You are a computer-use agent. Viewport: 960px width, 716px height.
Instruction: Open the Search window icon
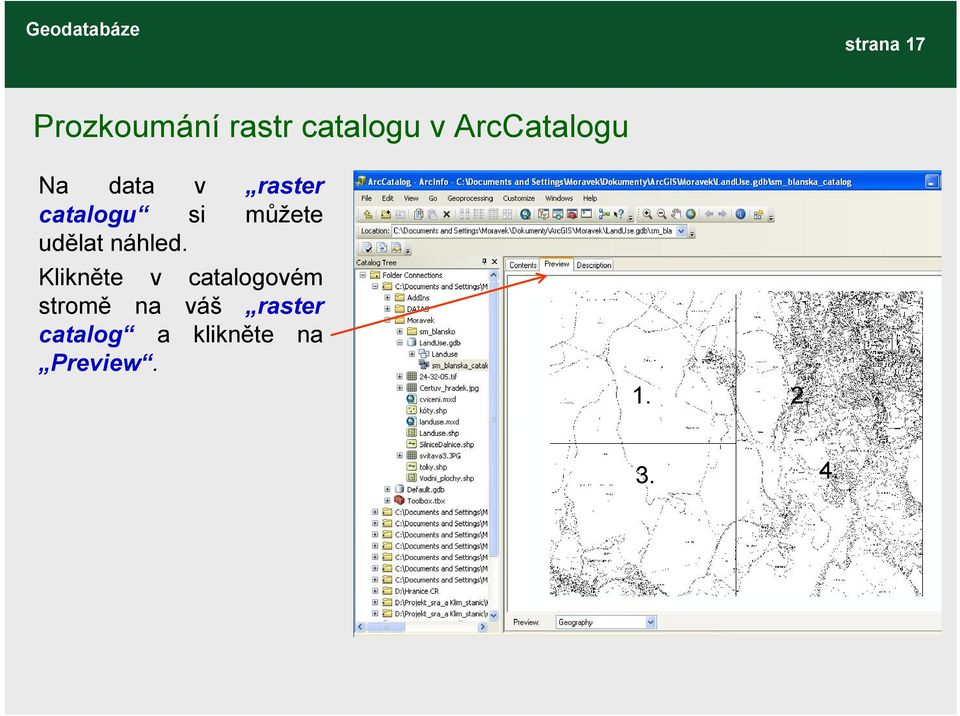click(x=558, y=214)
